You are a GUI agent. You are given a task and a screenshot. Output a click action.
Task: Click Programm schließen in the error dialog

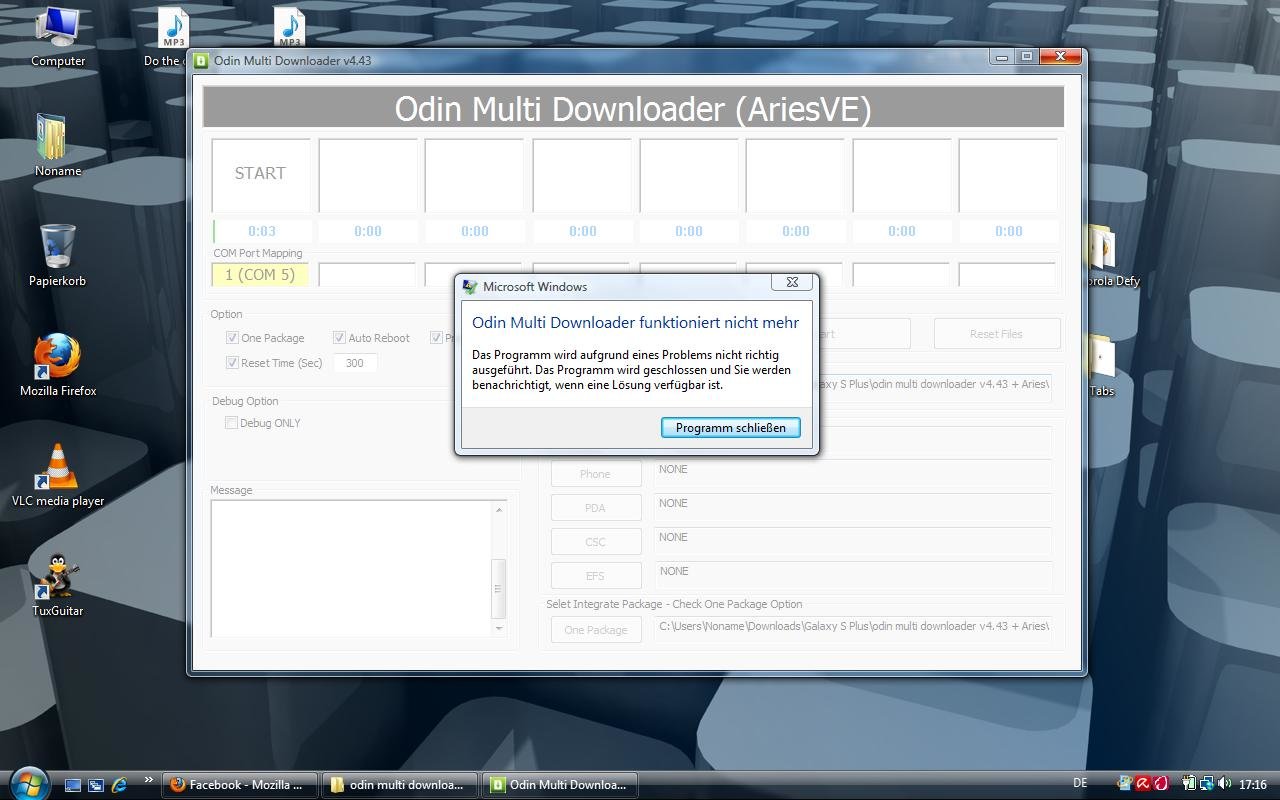730,427
